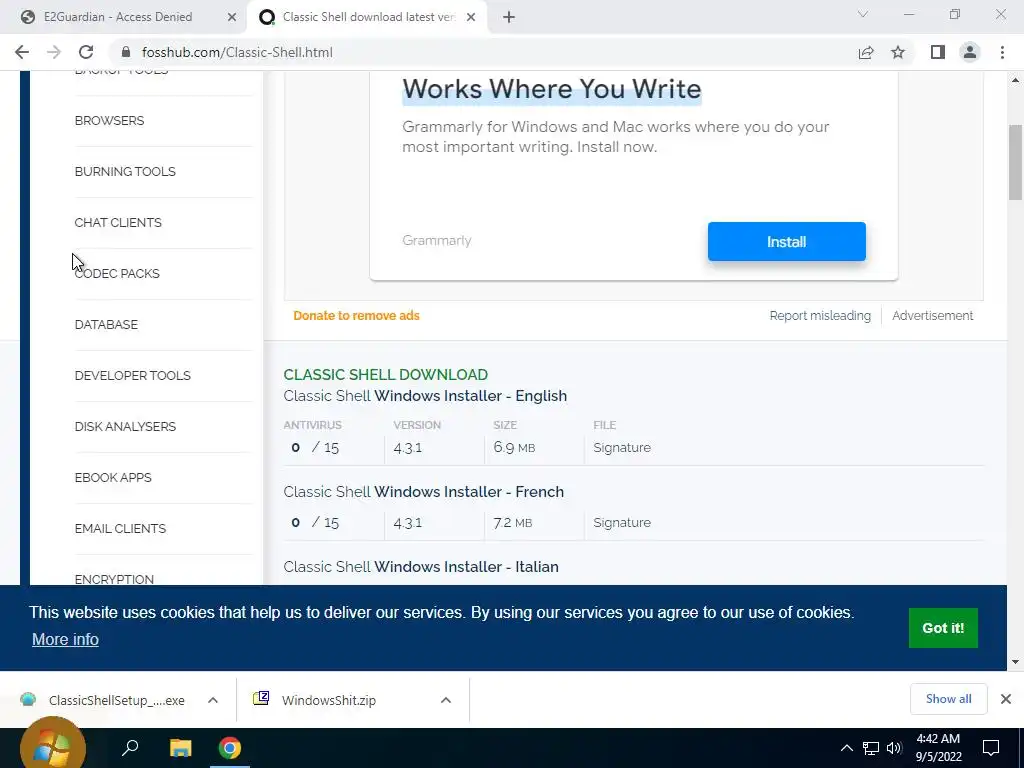Viewport: 1024px width, 768px height.
Task: Open a new browser tab
Action: coord(509,17)
